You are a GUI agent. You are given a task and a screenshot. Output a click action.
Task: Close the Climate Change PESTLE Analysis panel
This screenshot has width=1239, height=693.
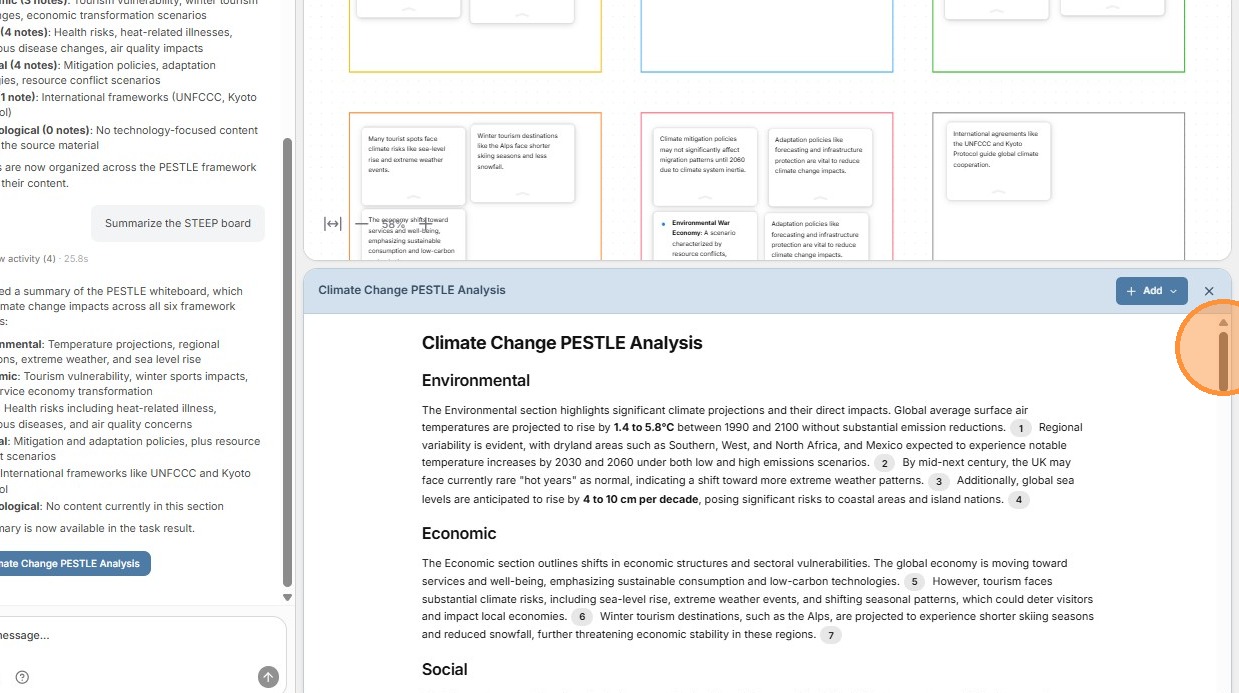tap(1209, 291)
